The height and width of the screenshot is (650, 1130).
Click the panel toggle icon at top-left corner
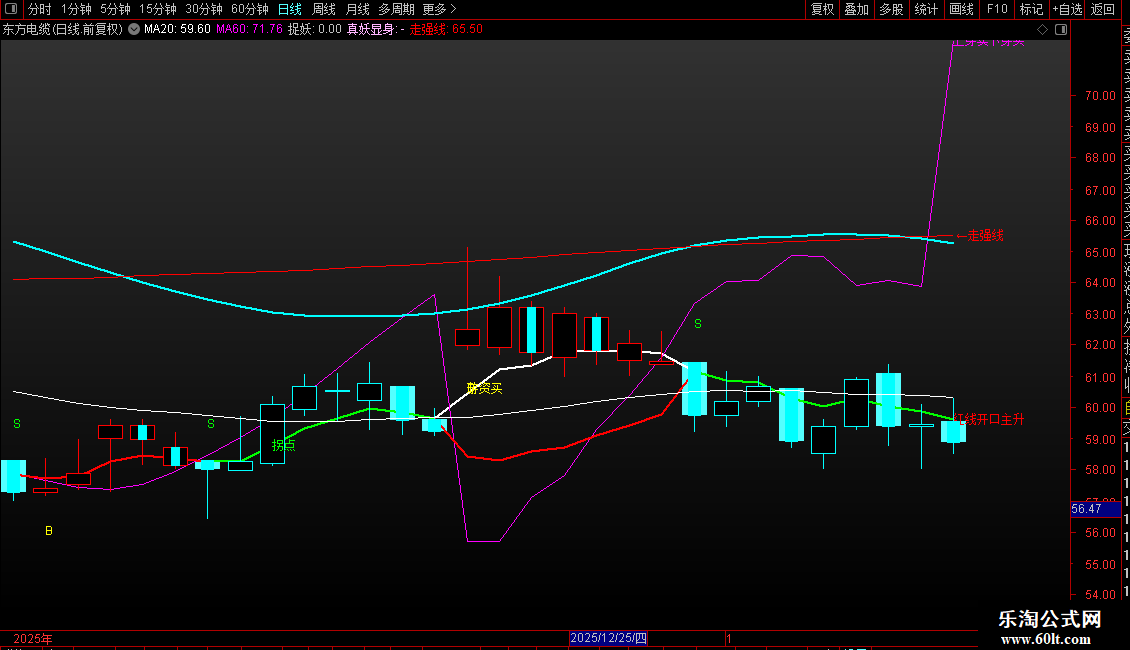point(11,9)
